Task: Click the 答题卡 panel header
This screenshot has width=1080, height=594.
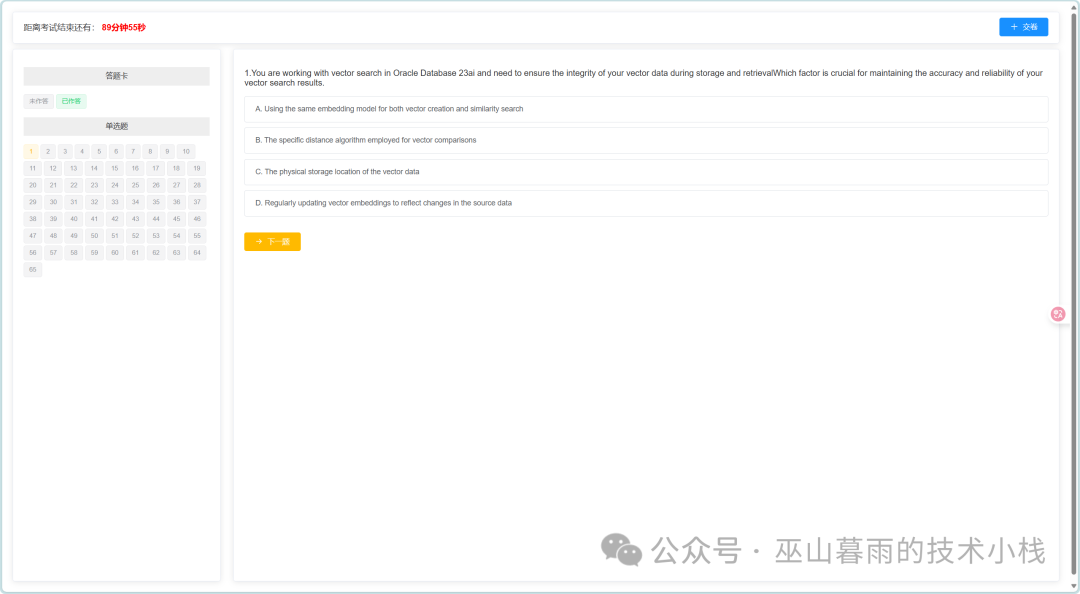Action: point(116,76)
